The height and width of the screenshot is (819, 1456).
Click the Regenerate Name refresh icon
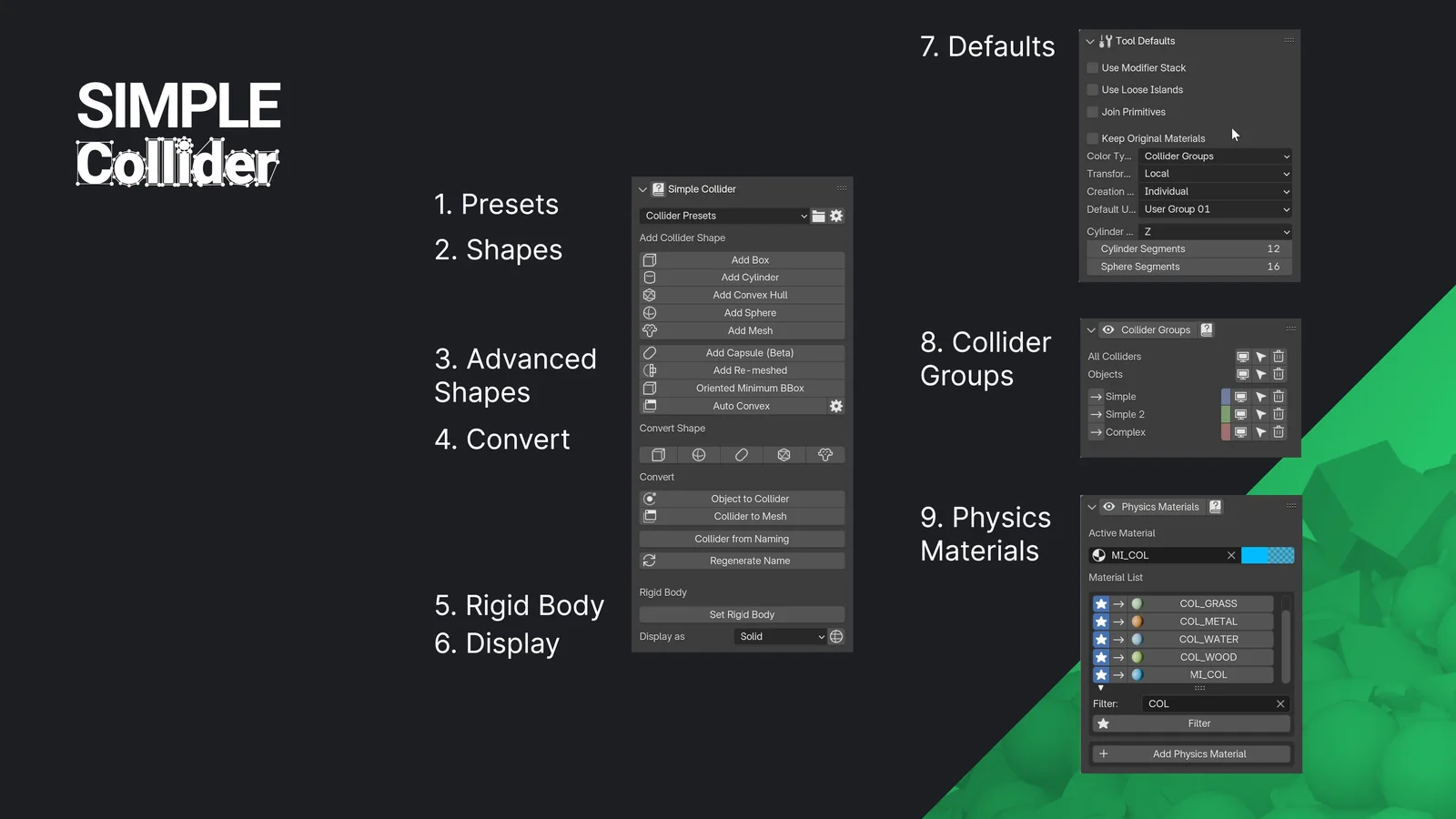tap(648, 560)
